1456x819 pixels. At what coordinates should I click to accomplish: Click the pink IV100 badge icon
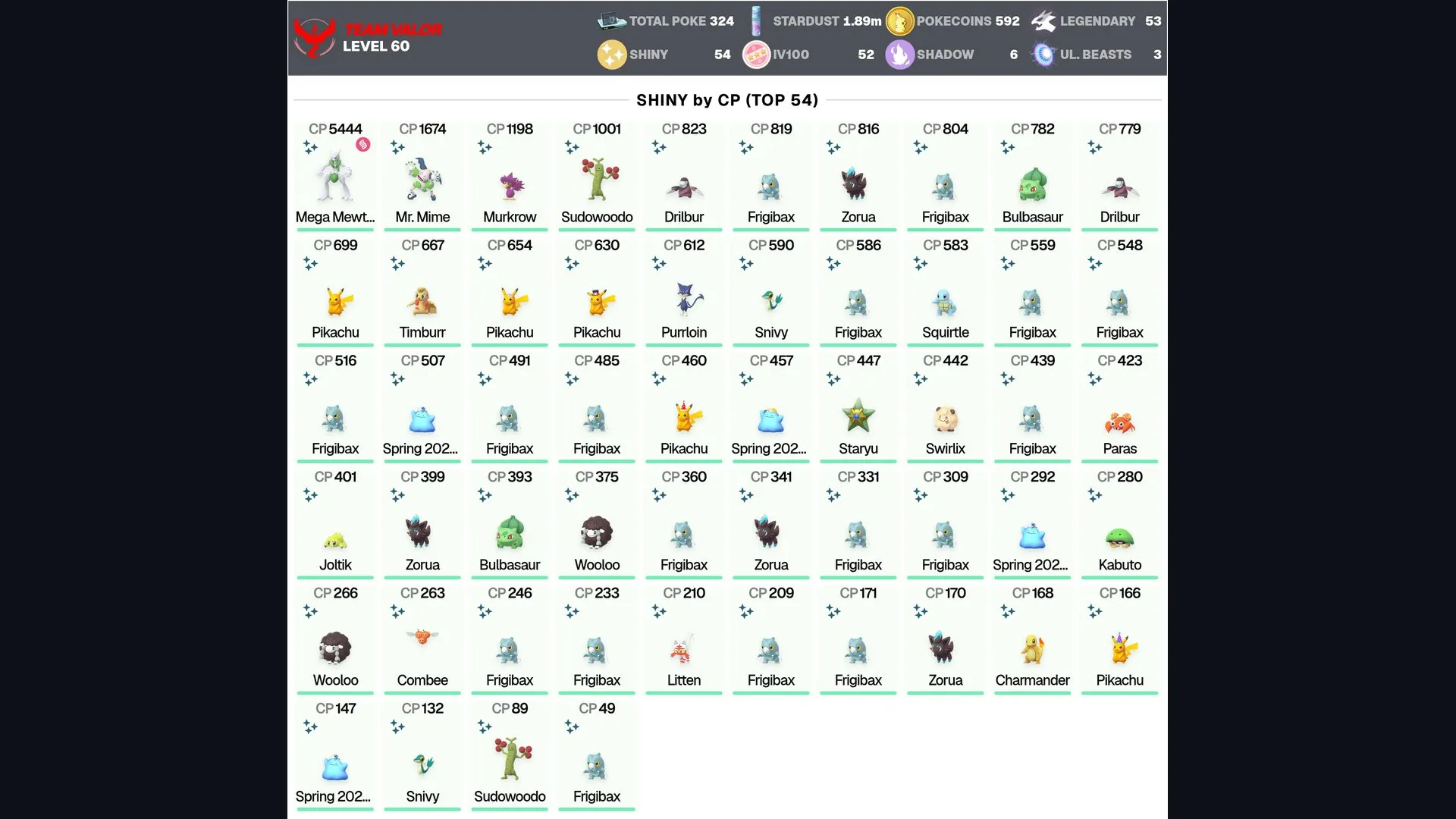[756, 55]
